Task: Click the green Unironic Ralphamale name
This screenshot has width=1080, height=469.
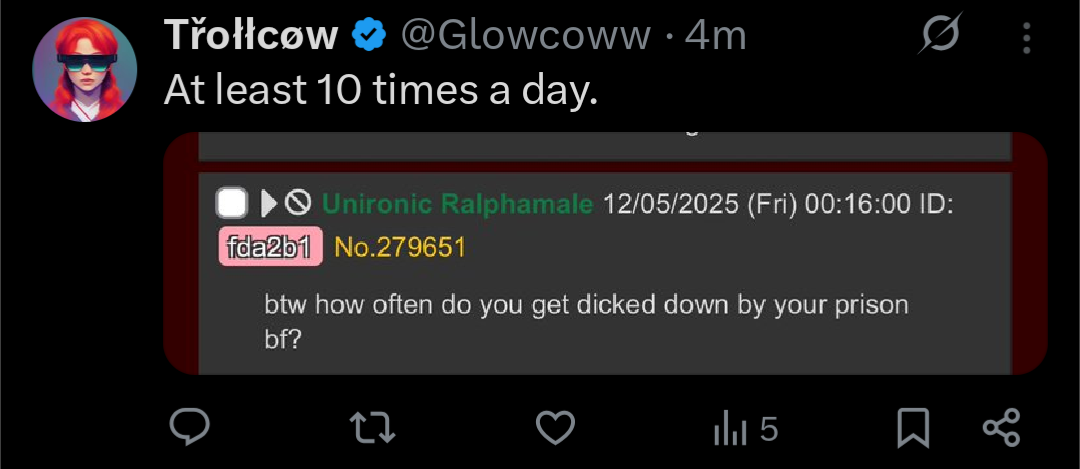Action: [x=457, y=204]
